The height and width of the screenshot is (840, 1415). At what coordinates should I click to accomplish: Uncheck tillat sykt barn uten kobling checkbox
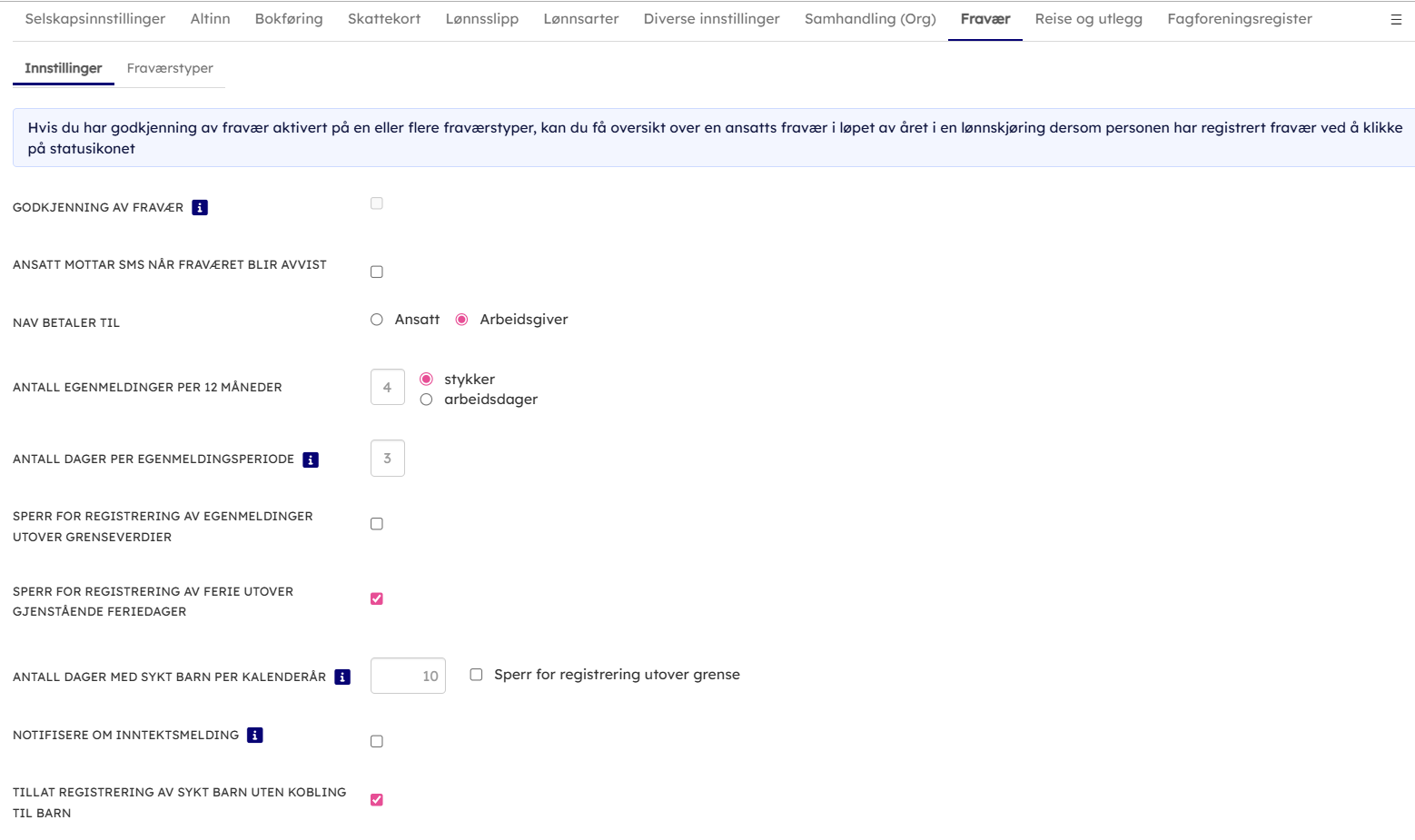coord(377,800)
